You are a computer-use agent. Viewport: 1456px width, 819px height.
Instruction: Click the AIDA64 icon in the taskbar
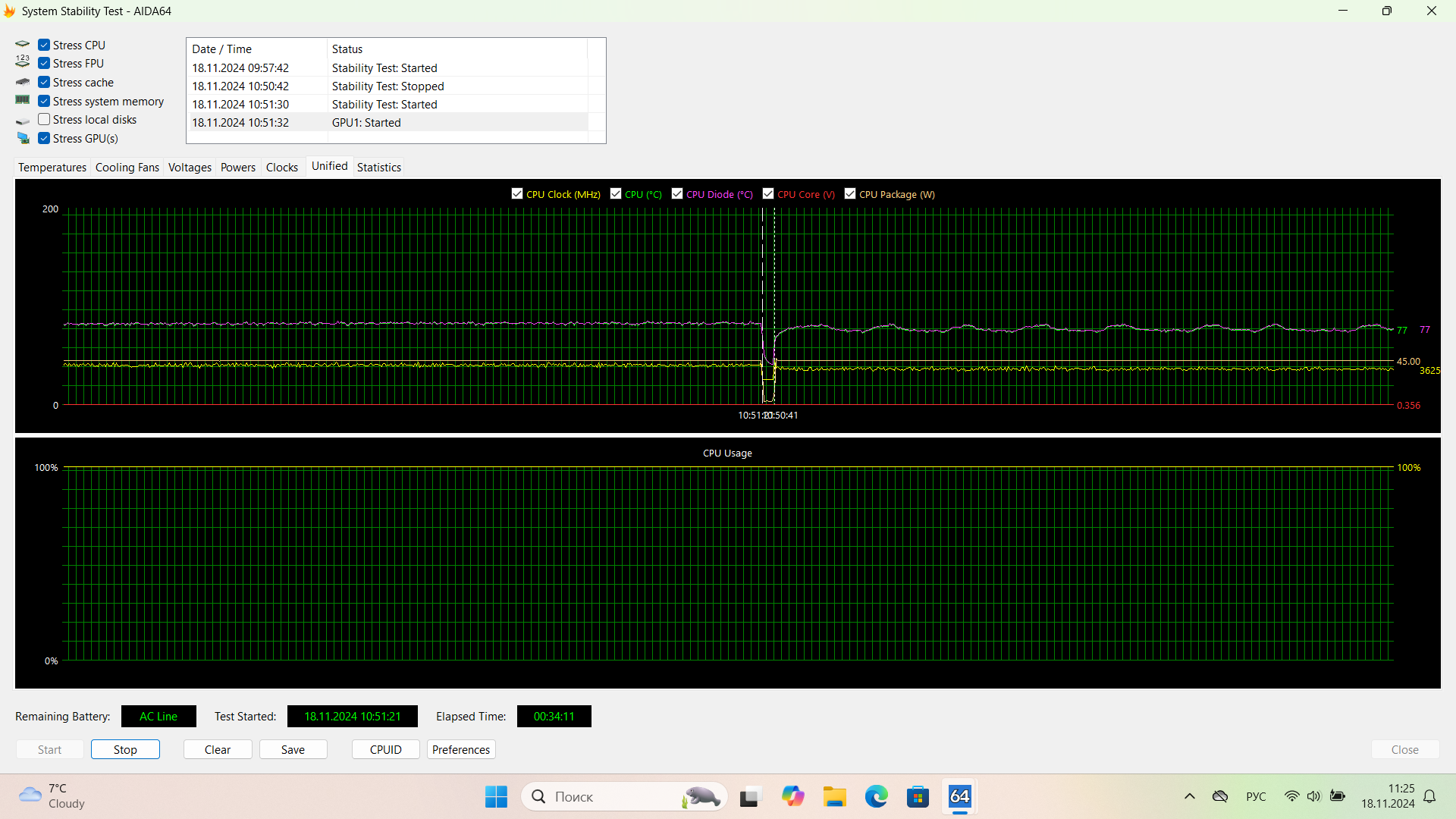[959, 797]
